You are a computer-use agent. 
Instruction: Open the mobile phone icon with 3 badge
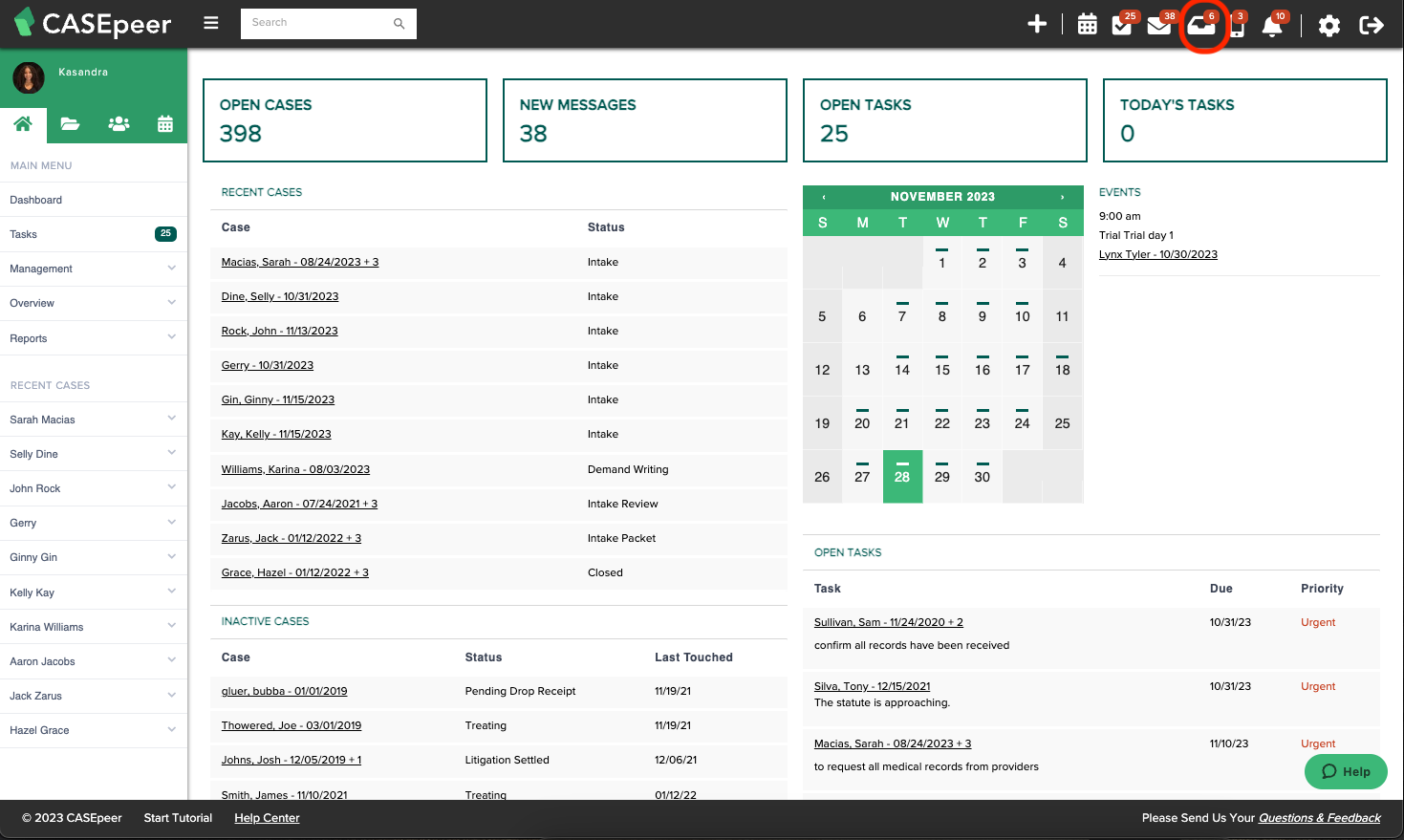[1238, 25]
